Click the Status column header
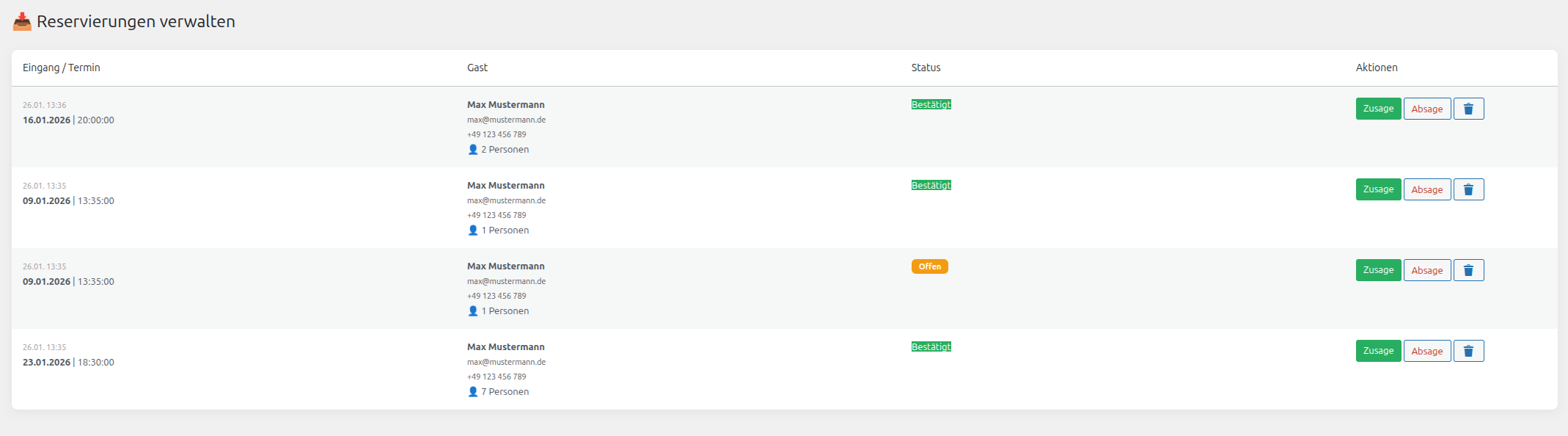 click(926, 68)
